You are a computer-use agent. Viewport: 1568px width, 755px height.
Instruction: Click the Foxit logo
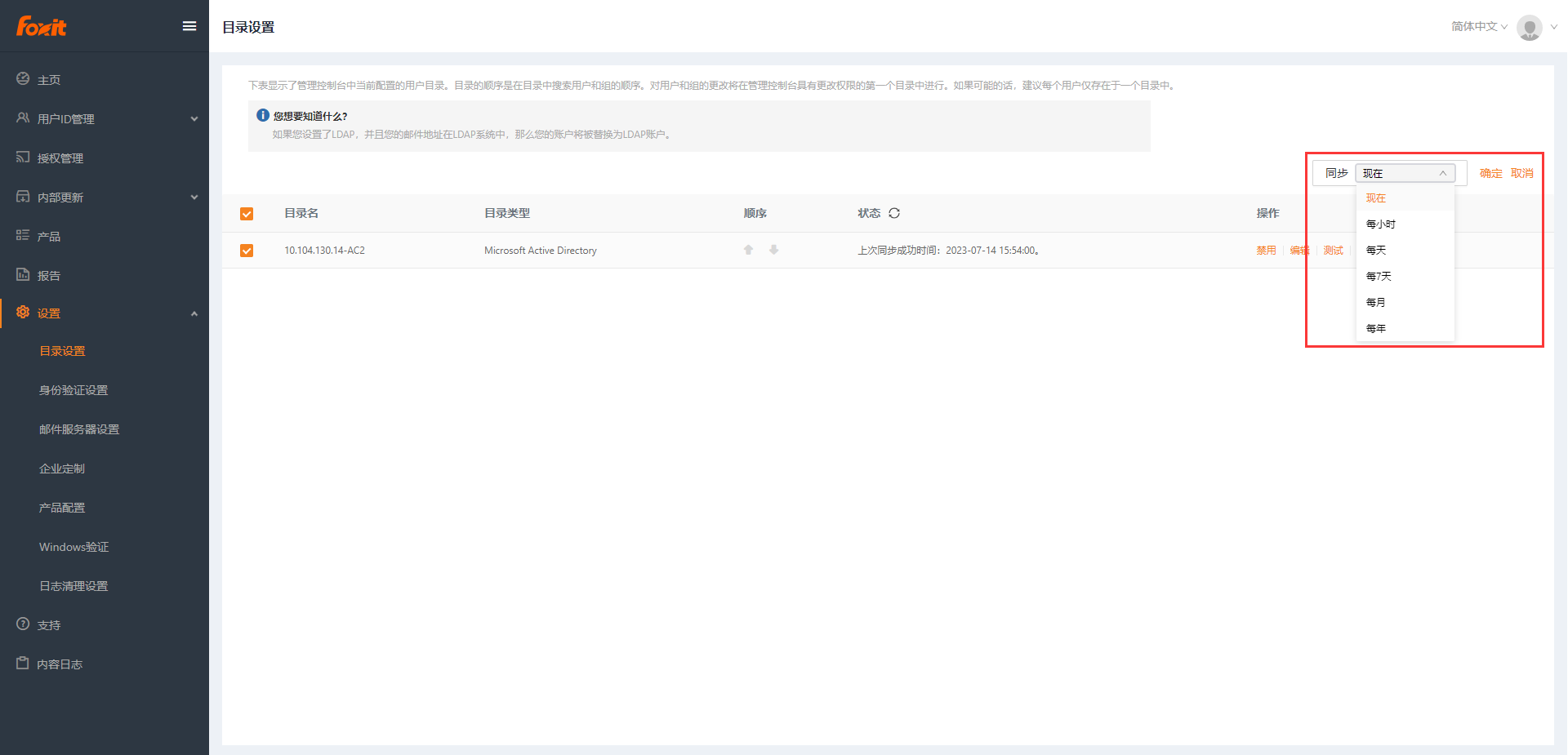pos(41,26)
